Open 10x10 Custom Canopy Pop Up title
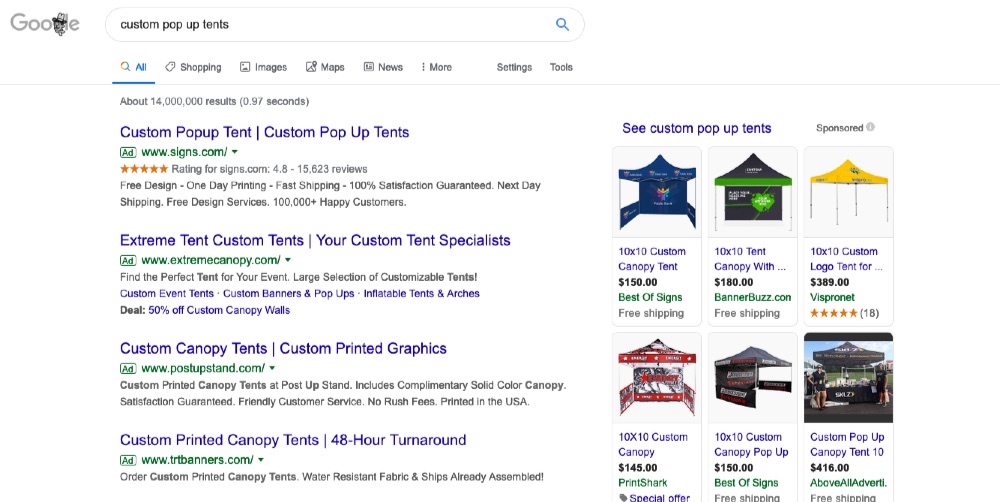 coord(751,445)
